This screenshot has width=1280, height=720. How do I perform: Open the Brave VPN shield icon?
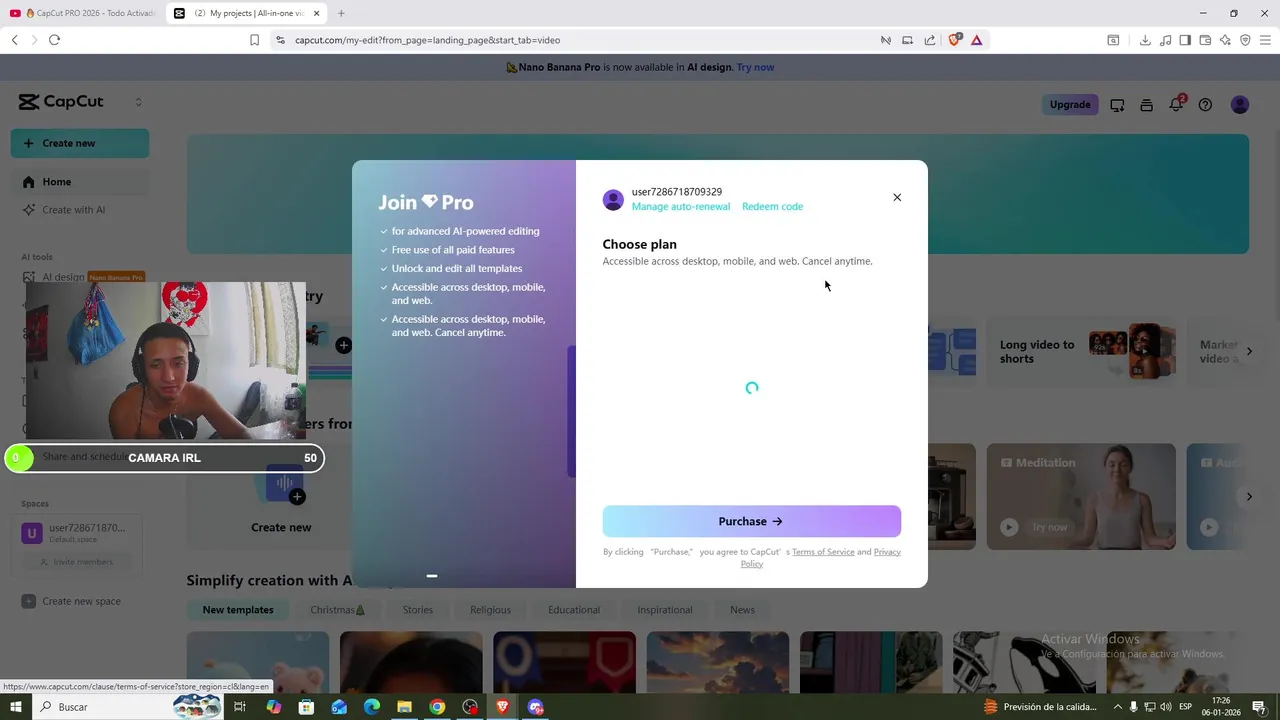click(x=1245, y=40)
